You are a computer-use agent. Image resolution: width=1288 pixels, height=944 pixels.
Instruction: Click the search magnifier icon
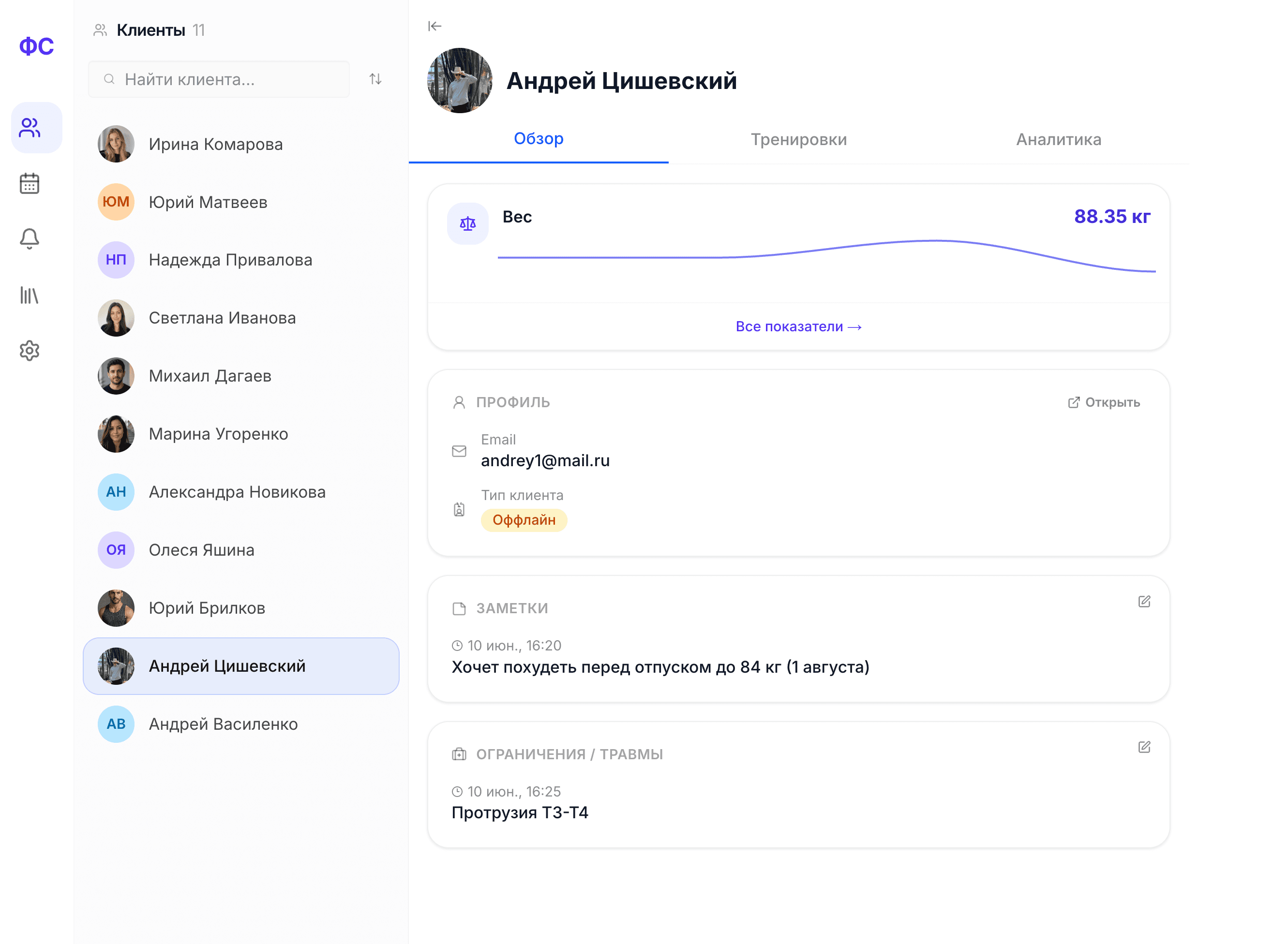pyautogui.click(x=109, y=79)
